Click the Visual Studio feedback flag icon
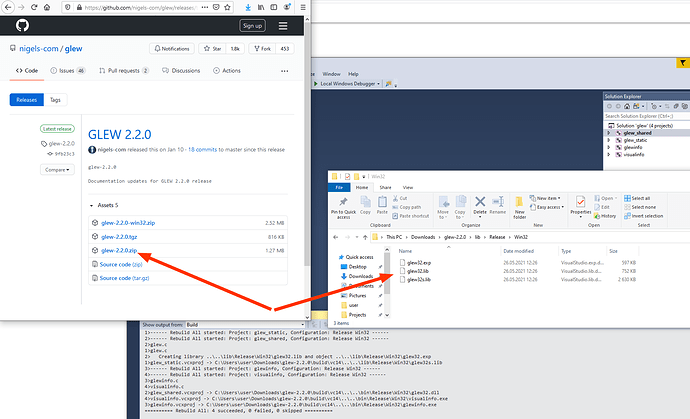Viewport: 690px width, 419px height. pyautogui.click(x=683, y=63)
